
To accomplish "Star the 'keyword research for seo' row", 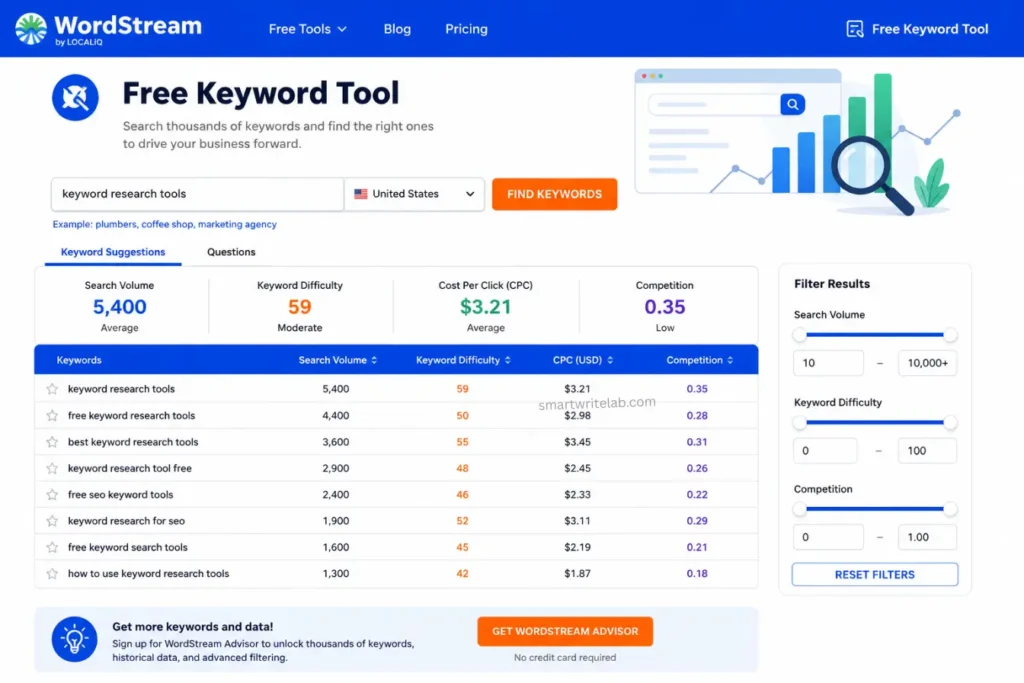I will point(52,521).
